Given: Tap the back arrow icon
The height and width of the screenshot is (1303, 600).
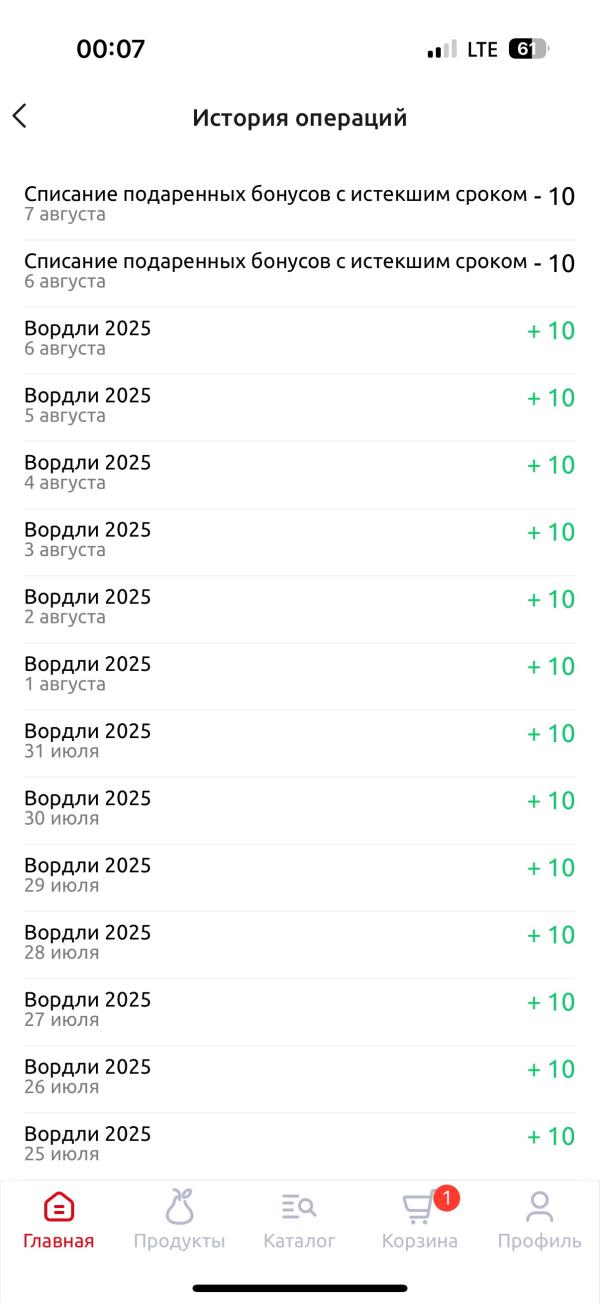Looking at the screenshot, I should pyautogui.click(x=20, y=116).
